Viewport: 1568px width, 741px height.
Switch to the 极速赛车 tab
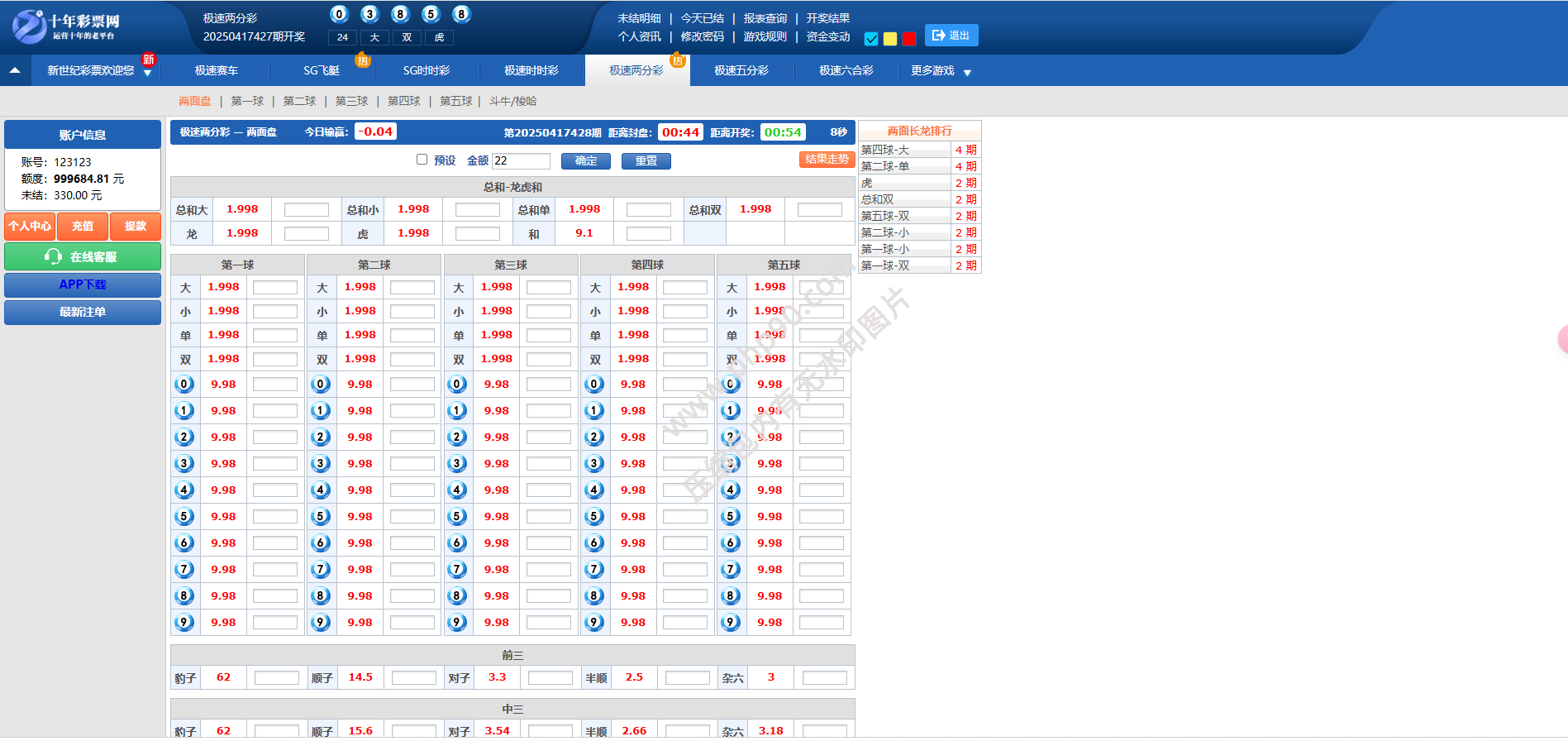click(x=217, y=71)
